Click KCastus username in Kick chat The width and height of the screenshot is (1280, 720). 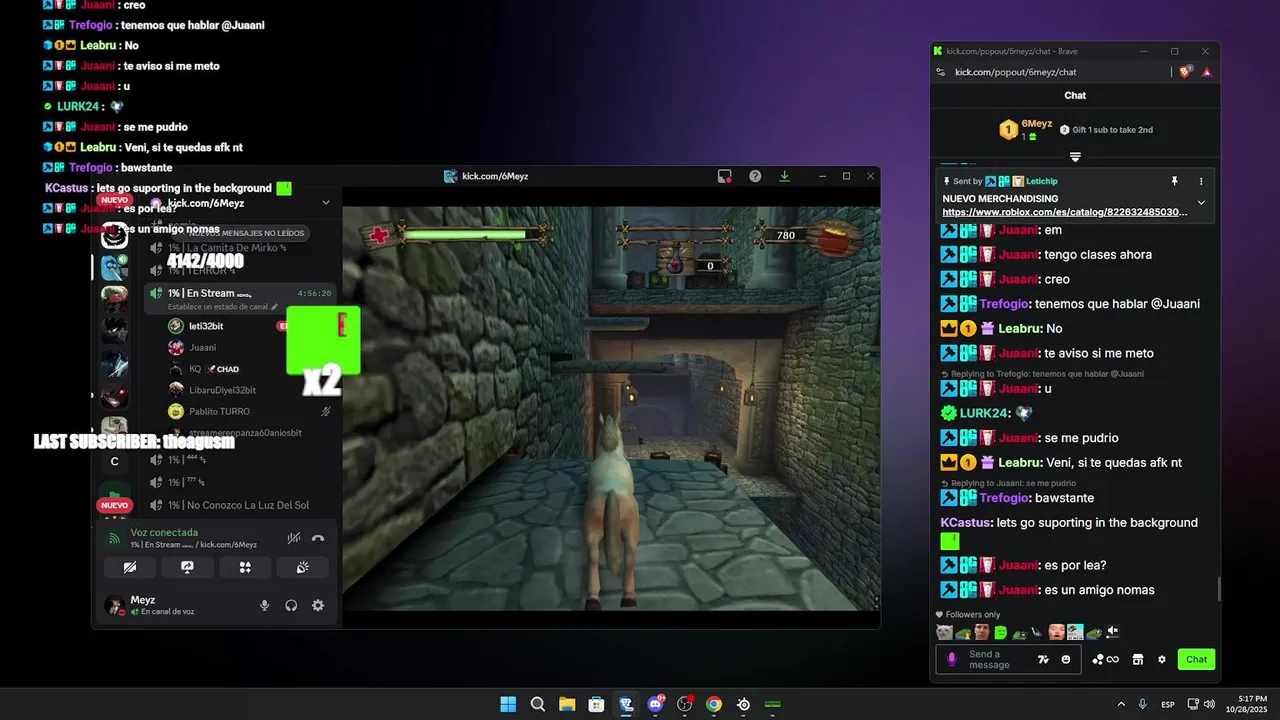[x=966, y=522]
